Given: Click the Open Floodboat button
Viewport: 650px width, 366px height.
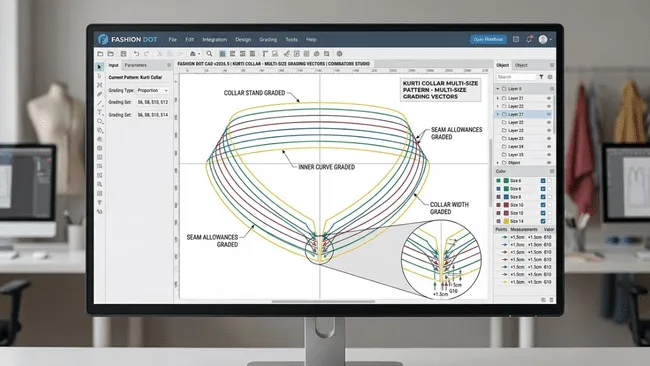Looking at the screenshot, I should point(488,39).
